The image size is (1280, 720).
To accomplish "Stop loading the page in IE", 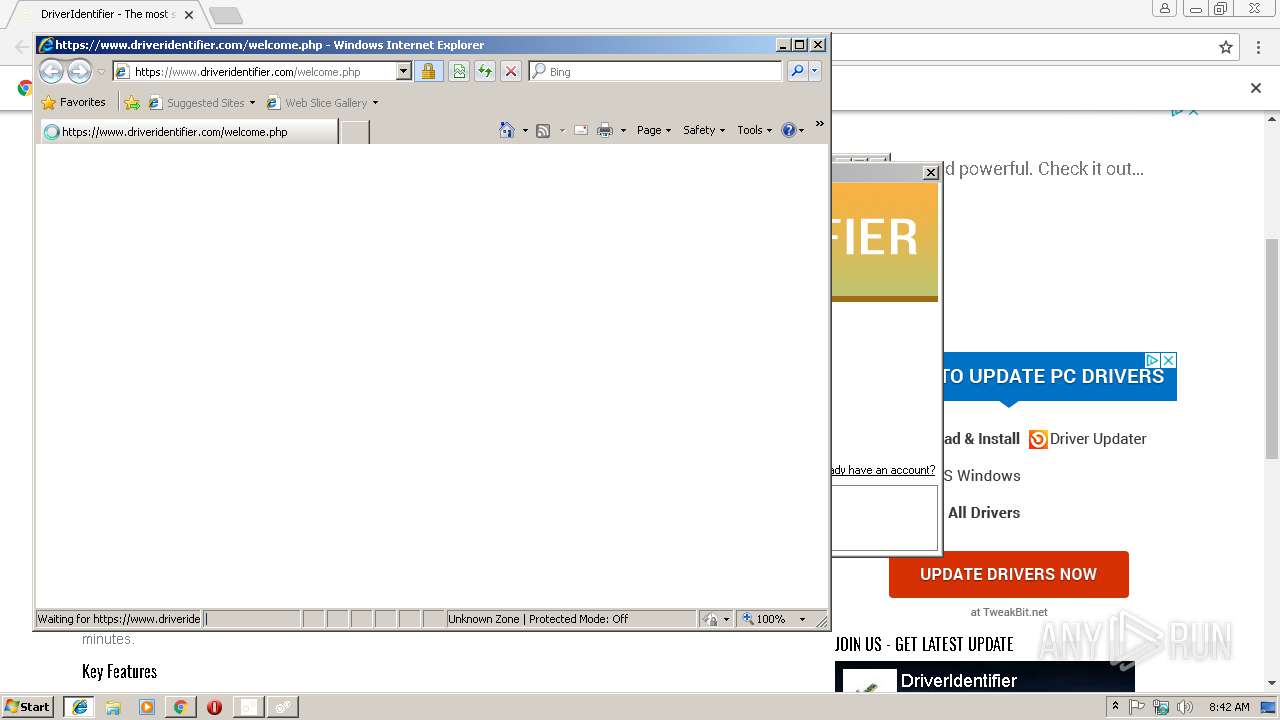I will tap(510, 71).
